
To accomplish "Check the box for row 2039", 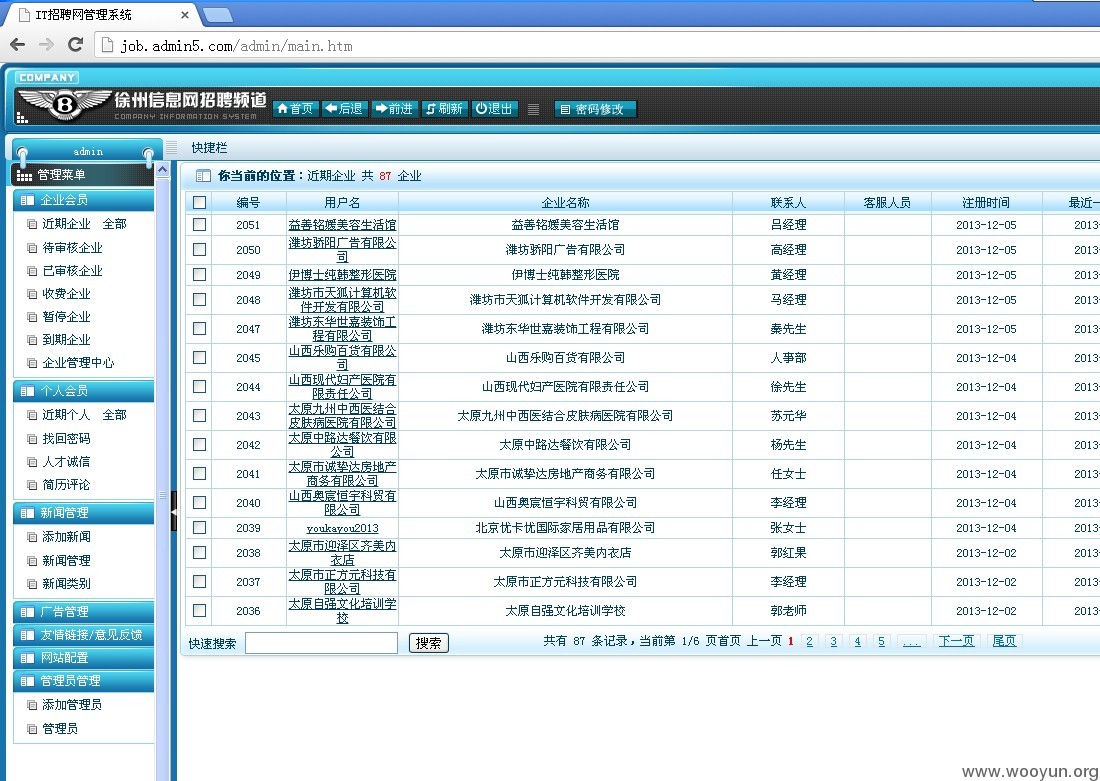I will 199,528.
